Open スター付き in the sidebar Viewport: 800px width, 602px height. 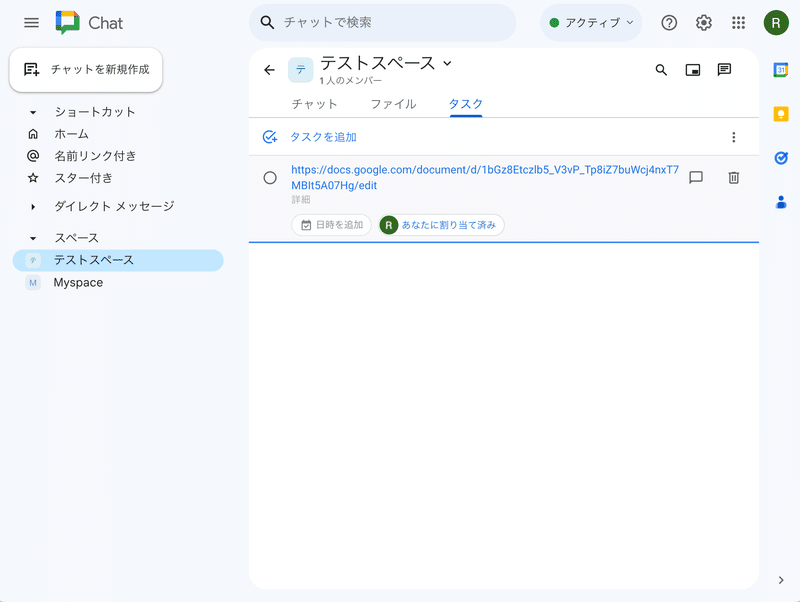(83, 178)
